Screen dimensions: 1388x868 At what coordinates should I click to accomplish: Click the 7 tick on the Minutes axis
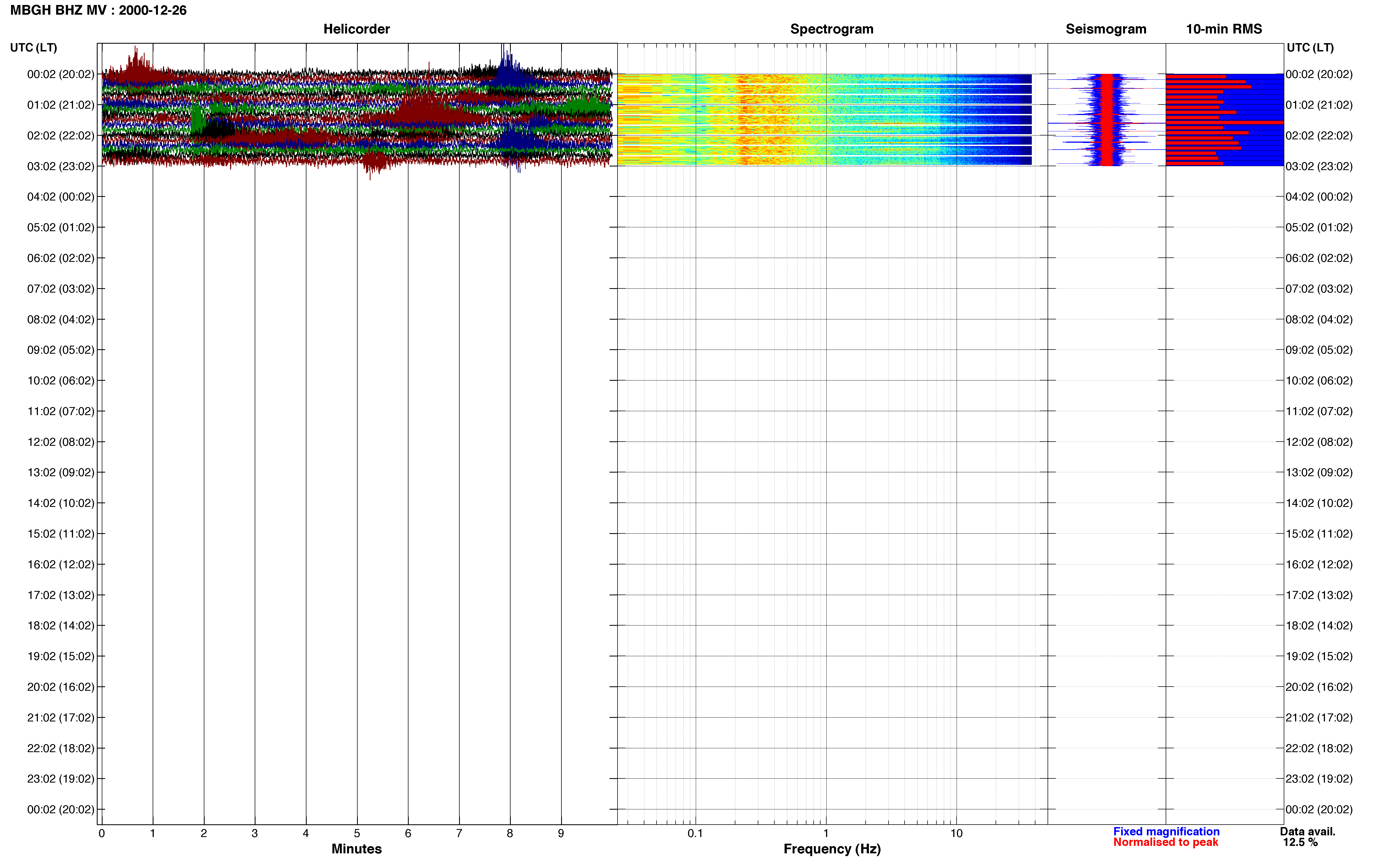coord(459,833)
